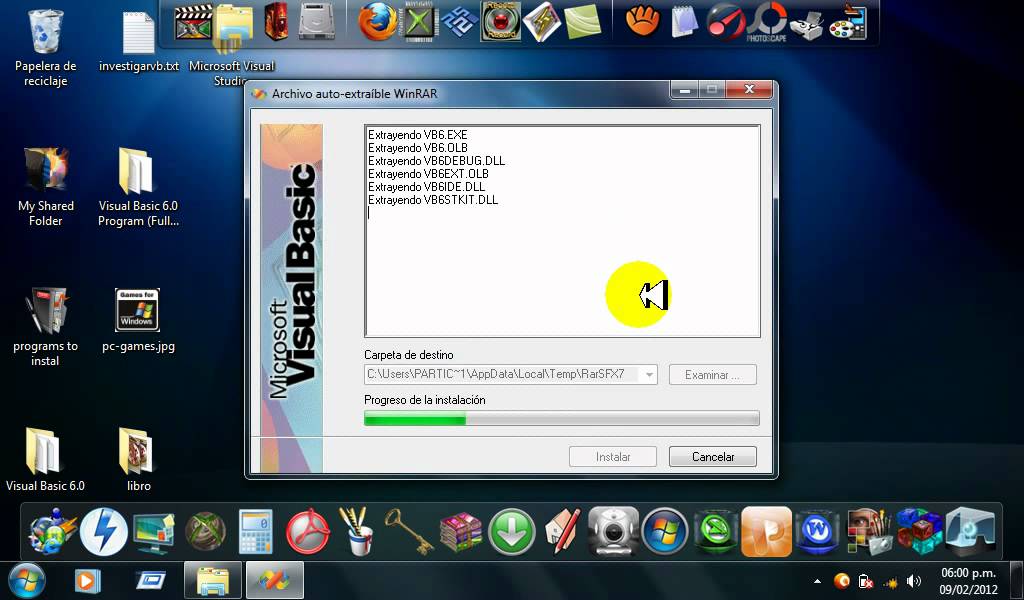Open the paint palette icon in top dock

click(848, 23)
